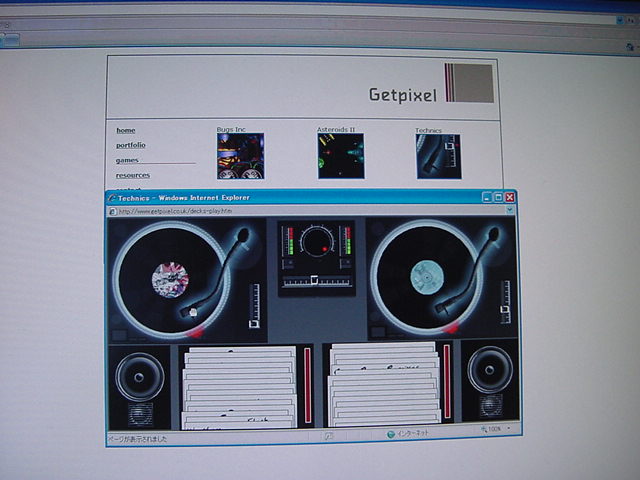
Task: Click the left deck pitch slider handle
Action: pyautogui.click(x=254, y=324)
